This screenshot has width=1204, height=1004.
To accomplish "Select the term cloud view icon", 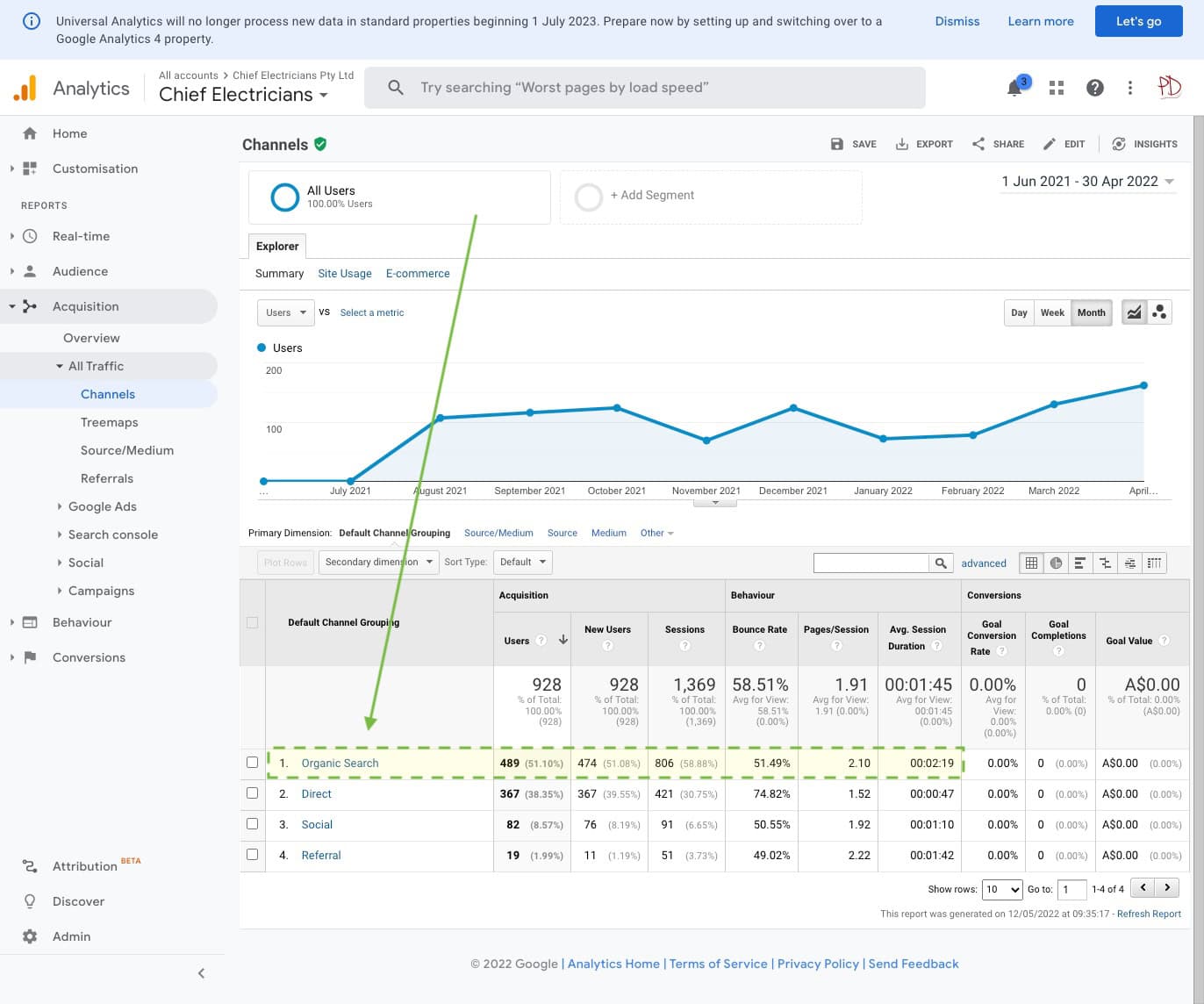I will click(x=1129, y=563).
